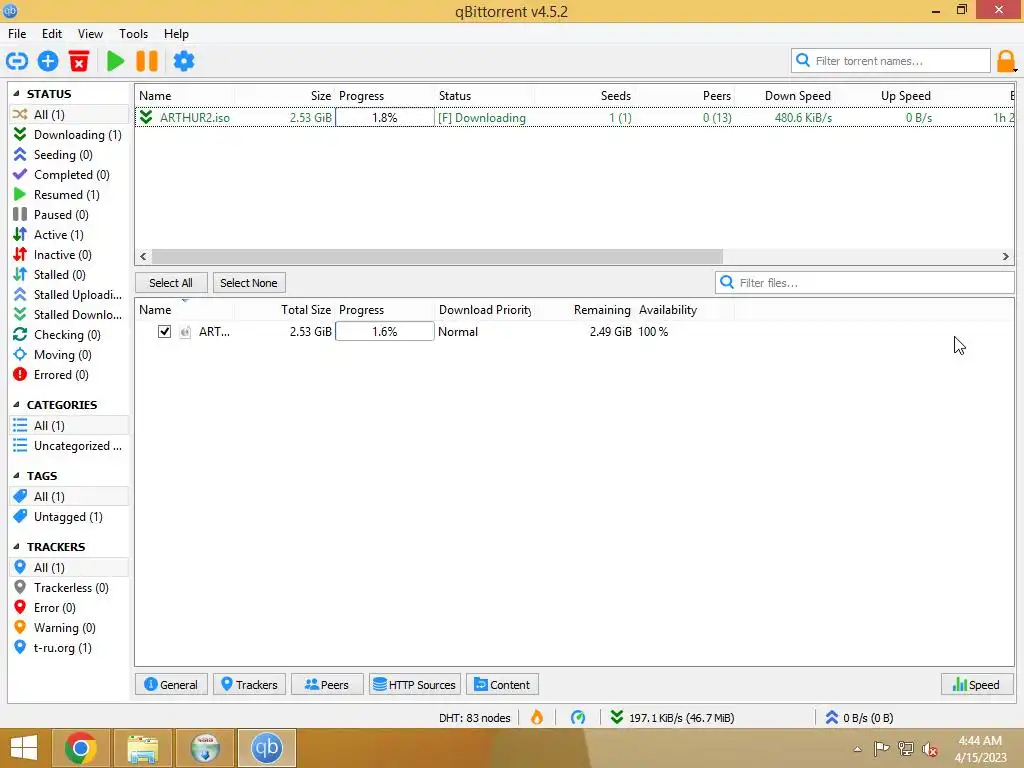Image resolution: width=1024 pixels, height=768 pixels.
Task: Switch to the General tab
Action: tap(171, 684)
